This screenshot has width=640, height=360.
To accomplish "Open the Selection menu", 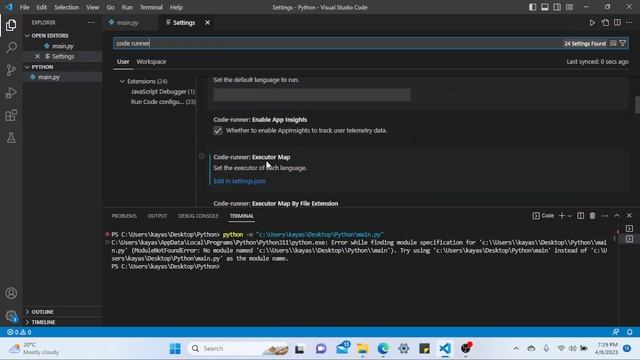I will point(66,7).
